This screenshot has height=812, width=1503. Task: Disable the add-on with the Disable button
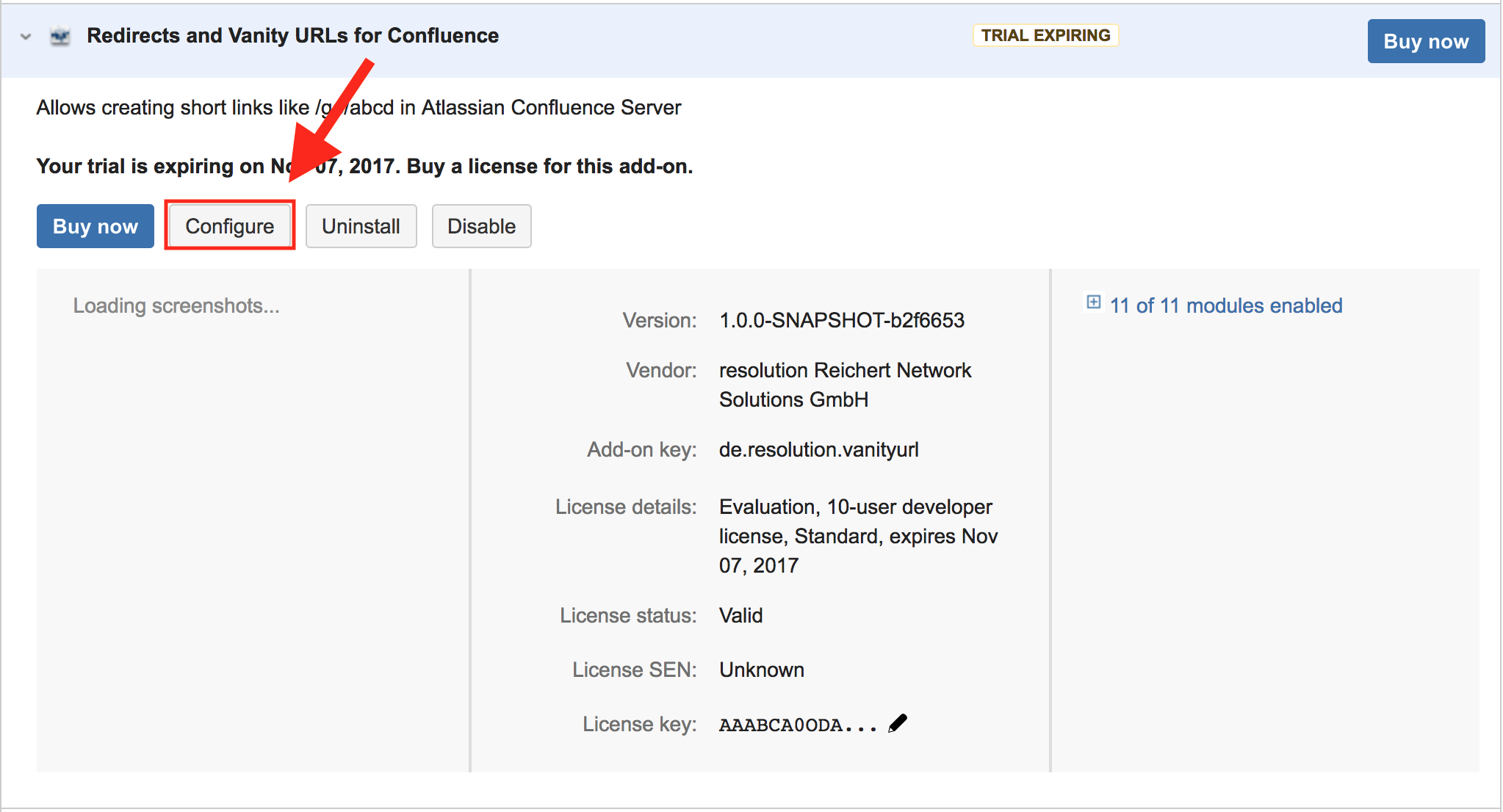point(481,226)
